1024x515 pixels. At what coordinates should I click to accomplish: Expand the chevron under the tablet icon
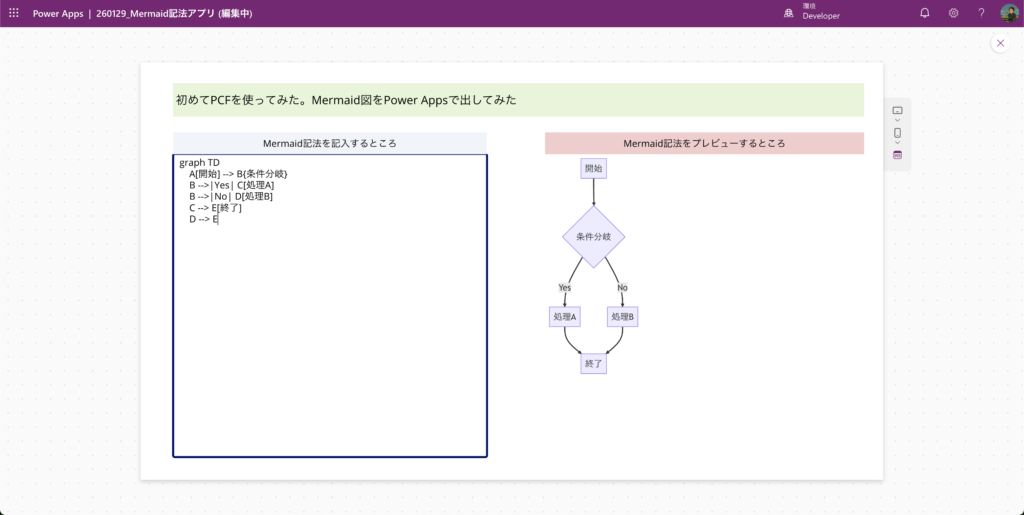(x=897, y=121)
